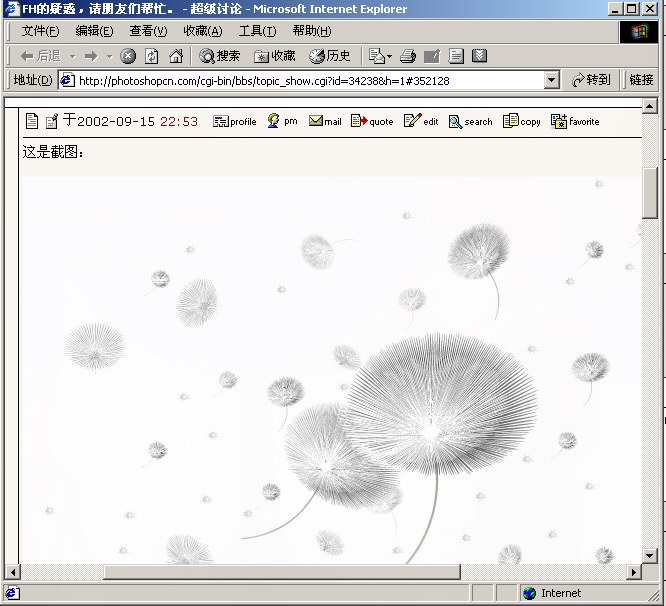Click the horizontal scrollbar right arrow

tap(634, 572)
